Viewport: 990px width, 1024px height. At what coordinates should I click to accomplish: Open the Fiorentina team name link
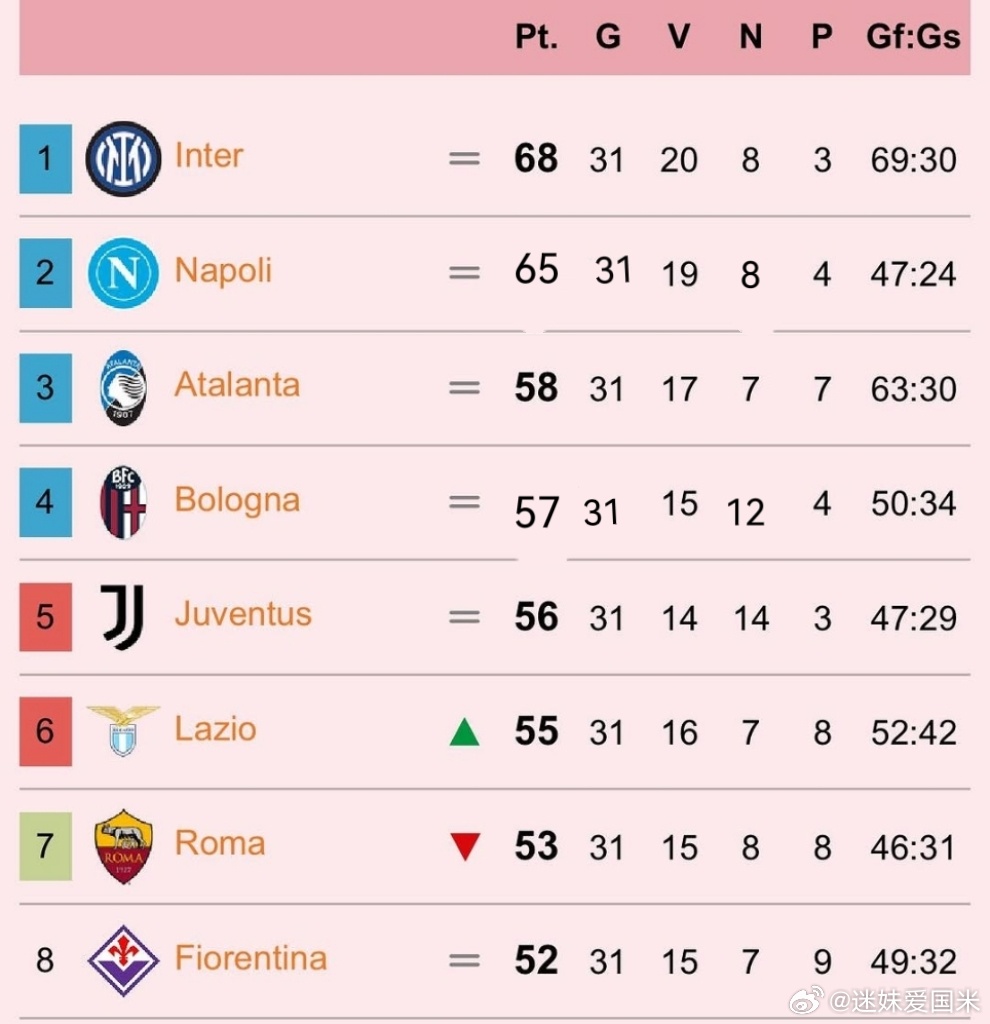(x=251, y=958)
